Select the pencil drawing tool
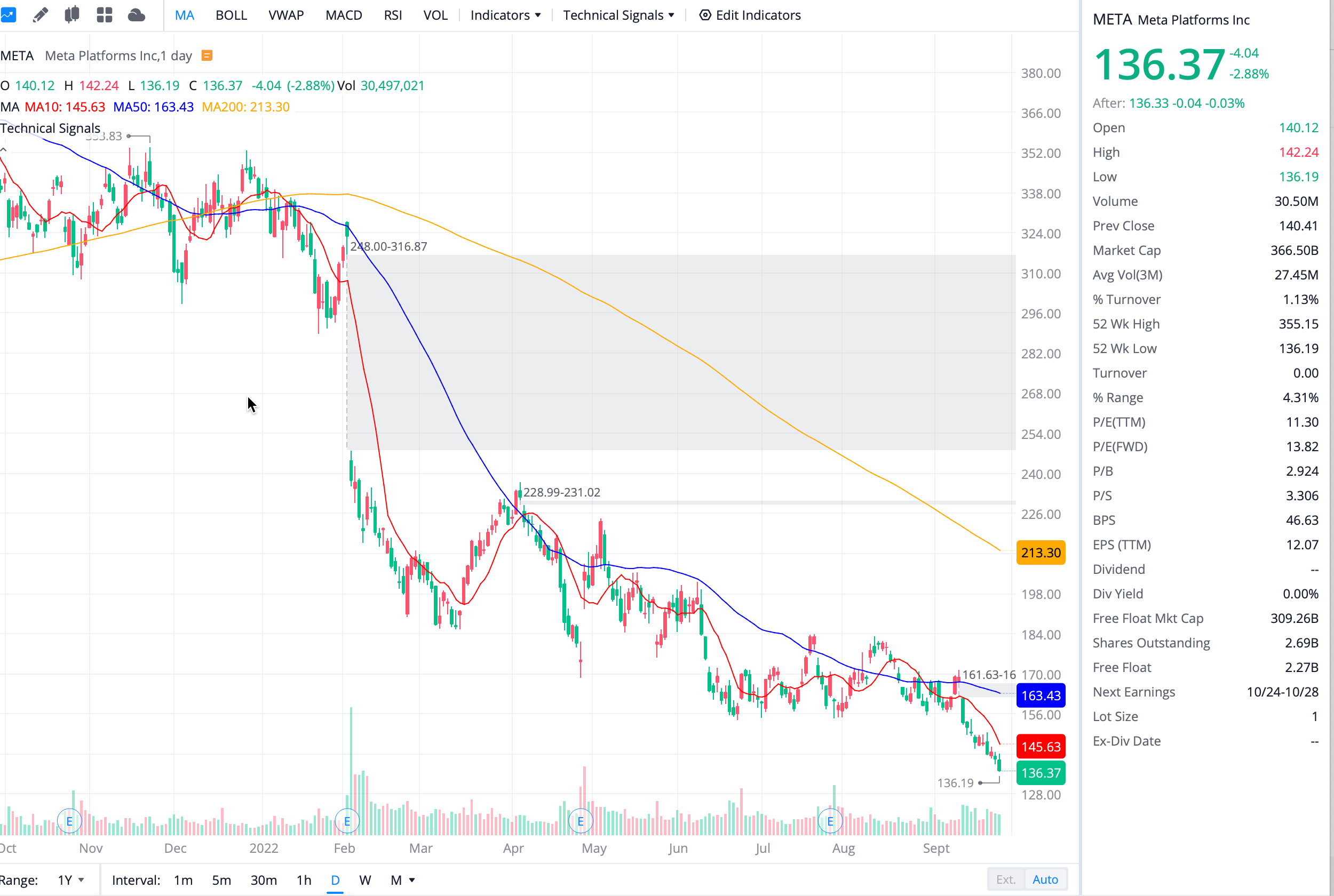 point(40,15)
